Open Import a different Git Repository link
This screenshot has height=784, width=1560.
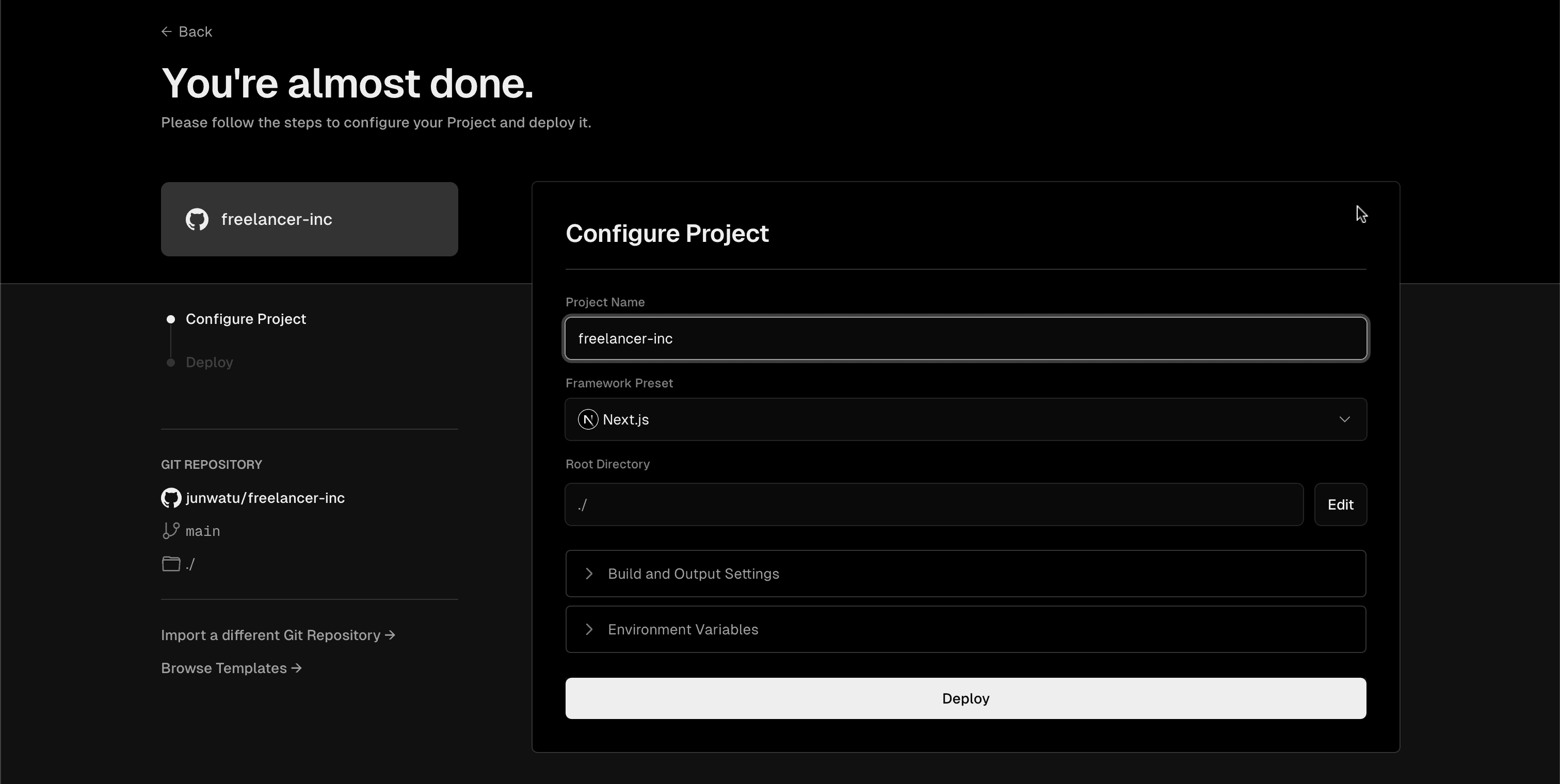pyautogui.click(x=278, y=635)
